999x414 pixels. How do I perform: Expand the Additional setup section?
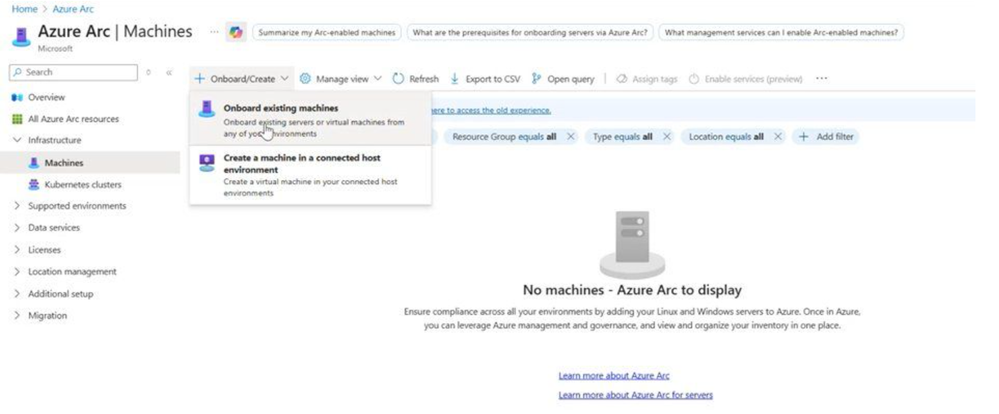17,294
